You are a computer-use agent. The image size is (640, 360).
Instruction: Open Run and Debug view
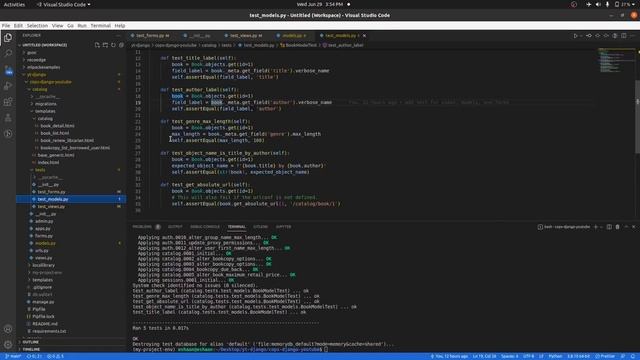pos(8,86)
